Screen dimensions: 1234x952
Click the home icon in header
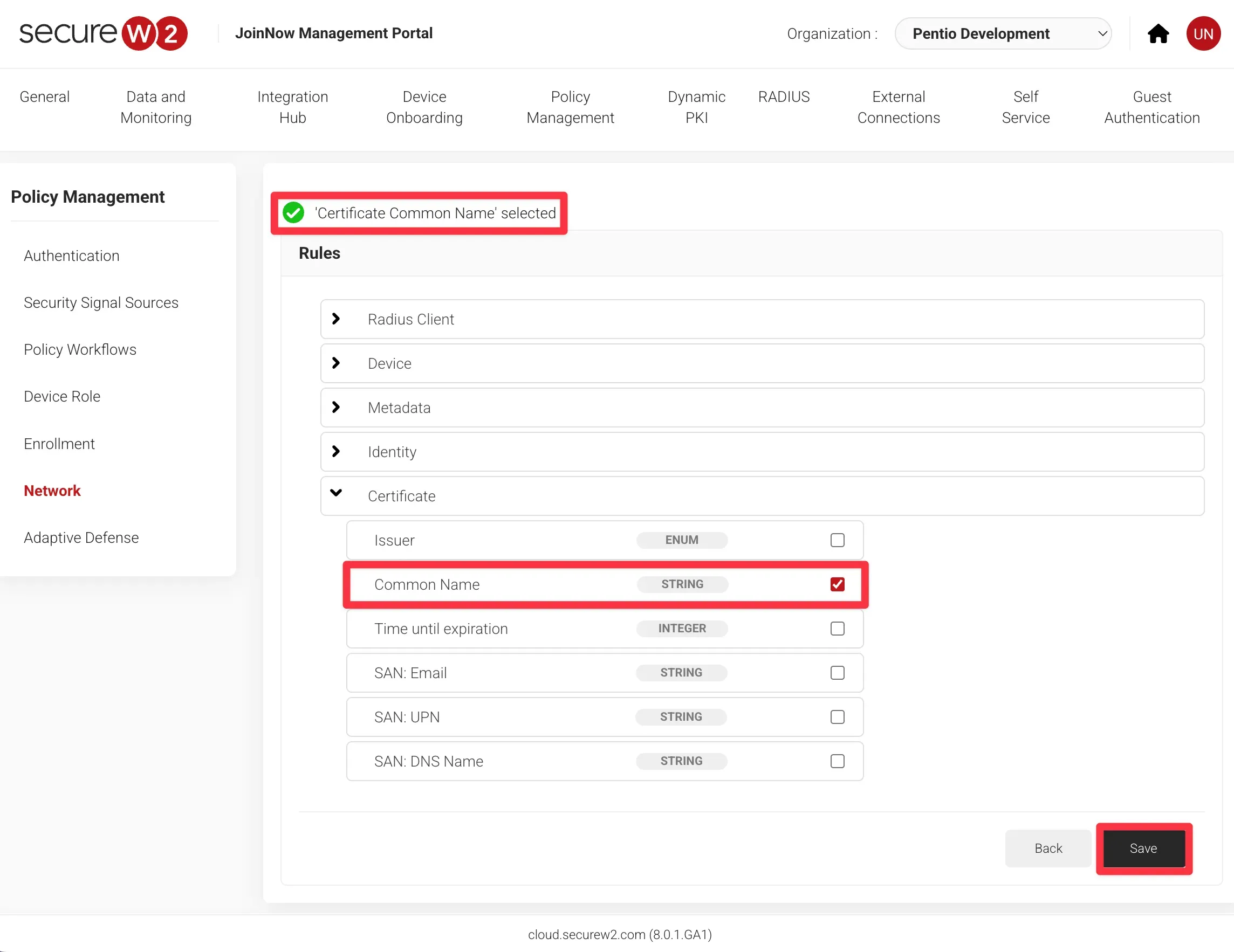coord(1158,34)
